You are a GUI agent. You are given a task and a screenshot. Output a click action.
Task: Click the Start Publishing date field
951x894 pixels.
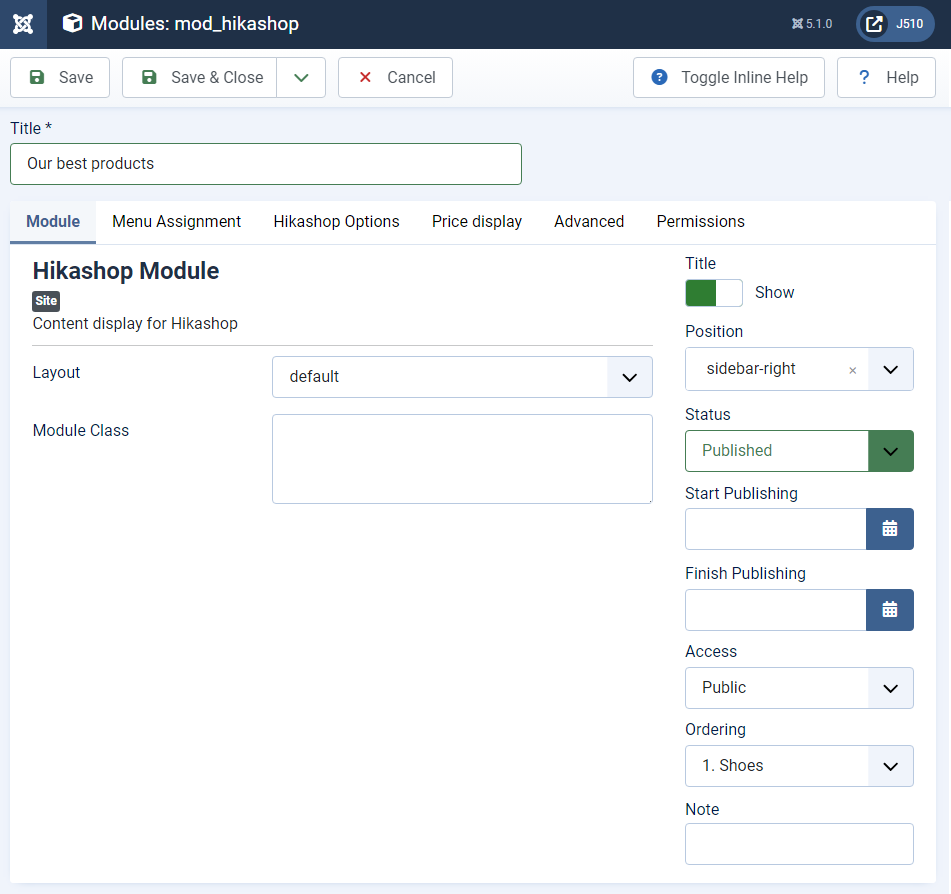[776, 529]
